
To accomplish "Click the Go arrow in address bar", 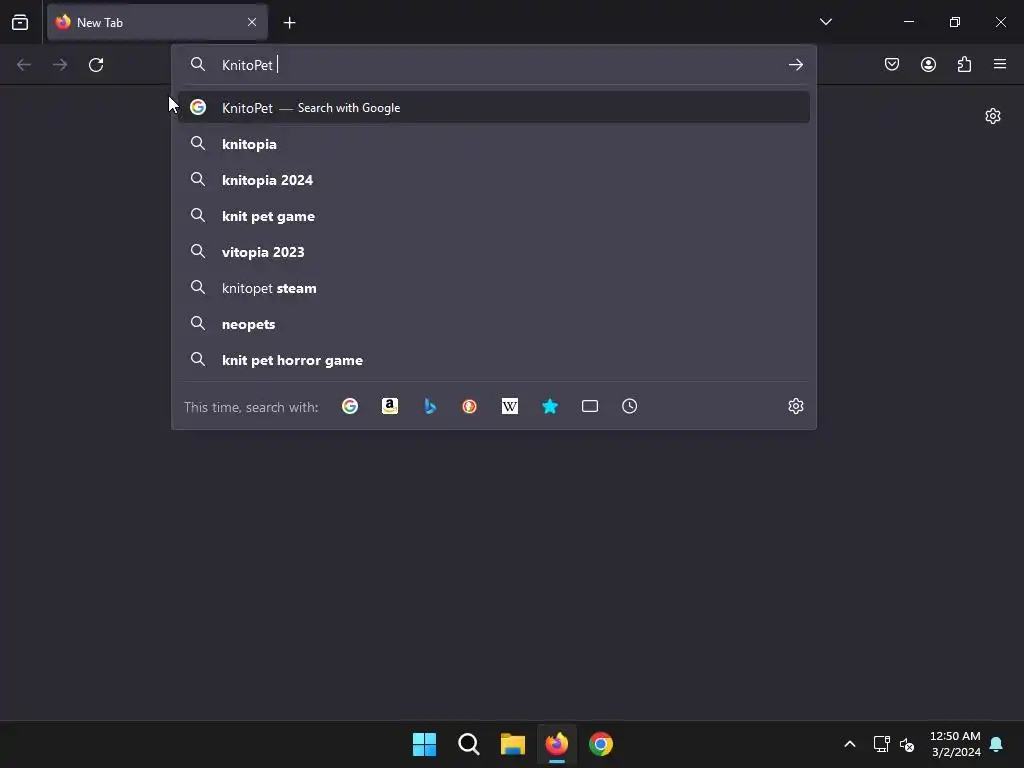I will click(795, 65).
